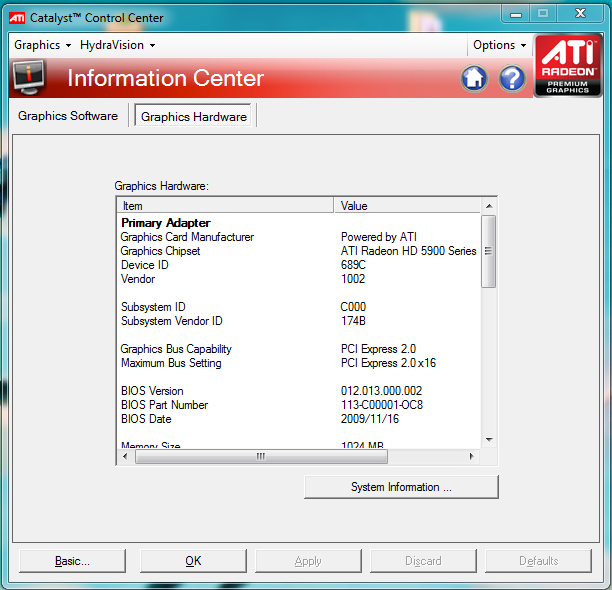Click the horizontal scrollbar right arrow
Image resolution: width=612 pixels, height=590 pixels.
click(471, 456)
